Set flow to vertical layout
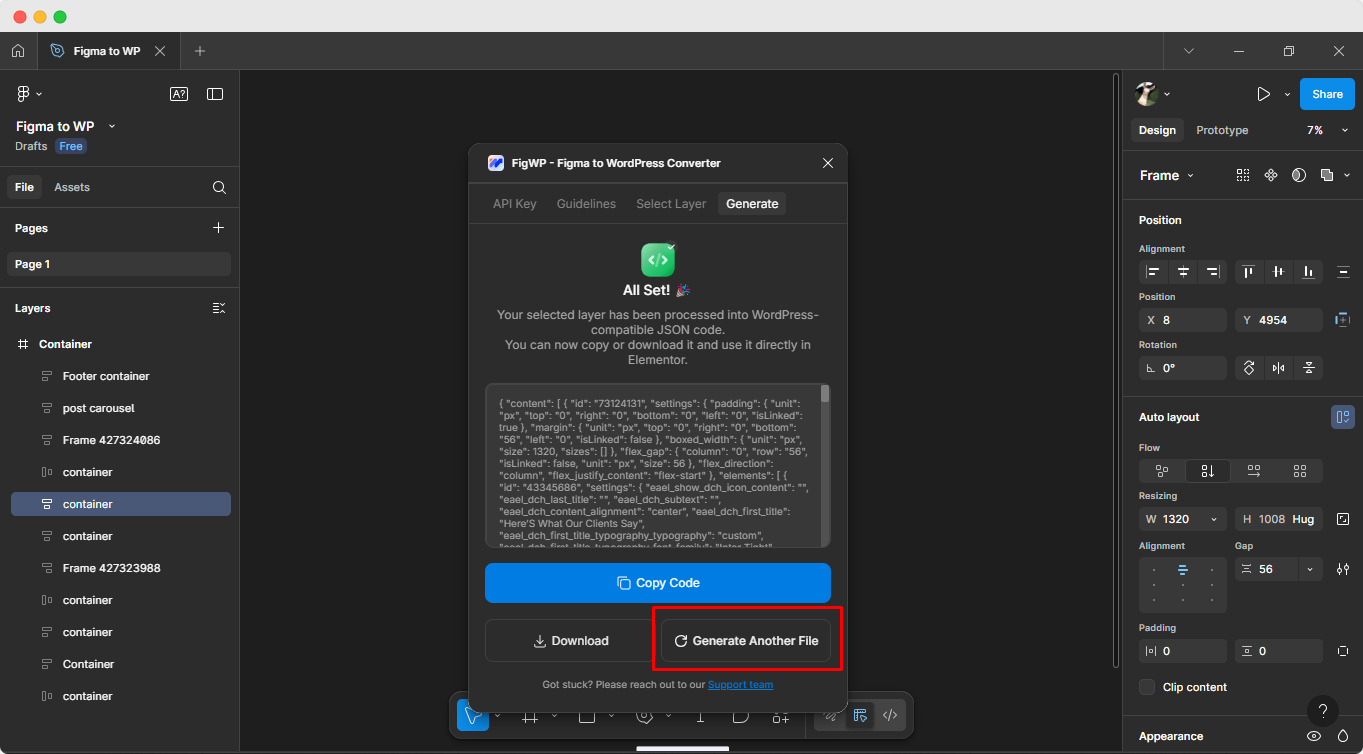The image size is (1363, 754). (1208, 471)
